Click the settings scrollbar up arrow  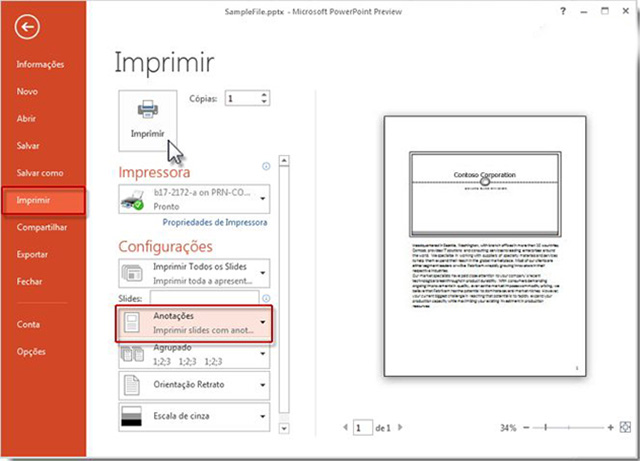point(284,161)
